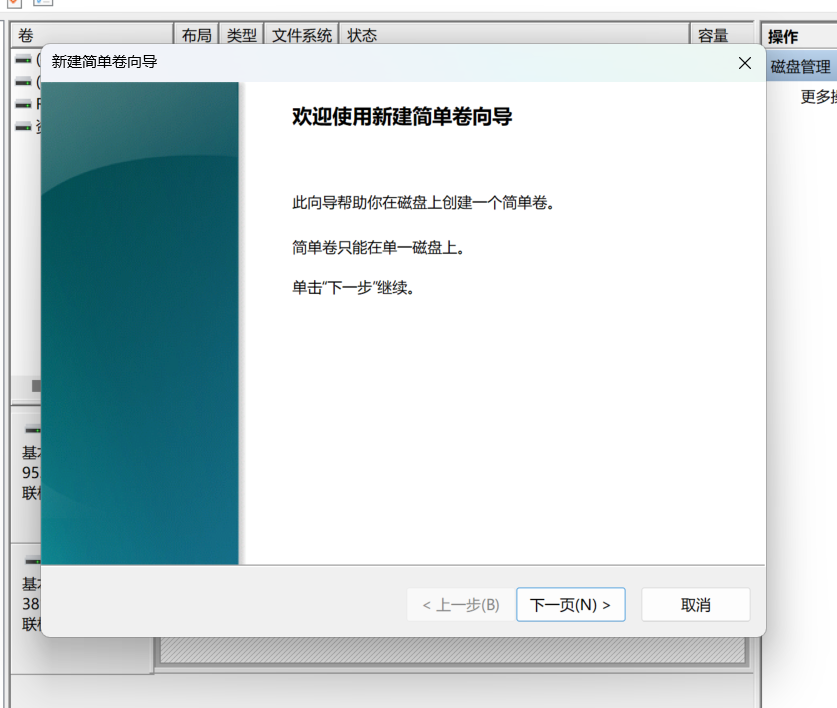Click the disk icon above the 95 size label
Screen dimensions: 837x708
33,429
